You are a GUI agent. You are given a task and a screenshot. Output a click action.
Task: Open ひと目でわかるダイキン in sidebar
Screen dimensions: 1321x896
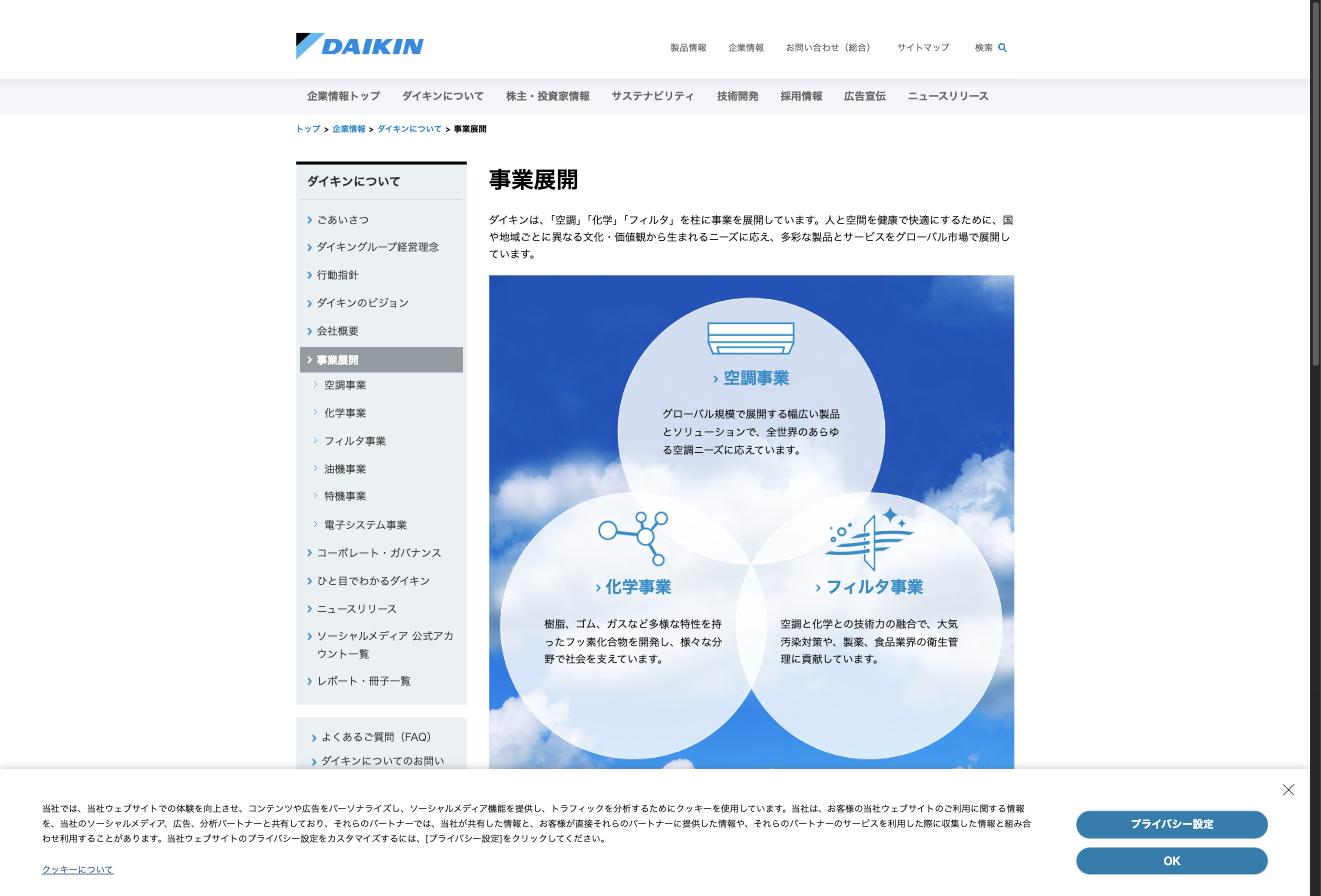coord(373,581)
